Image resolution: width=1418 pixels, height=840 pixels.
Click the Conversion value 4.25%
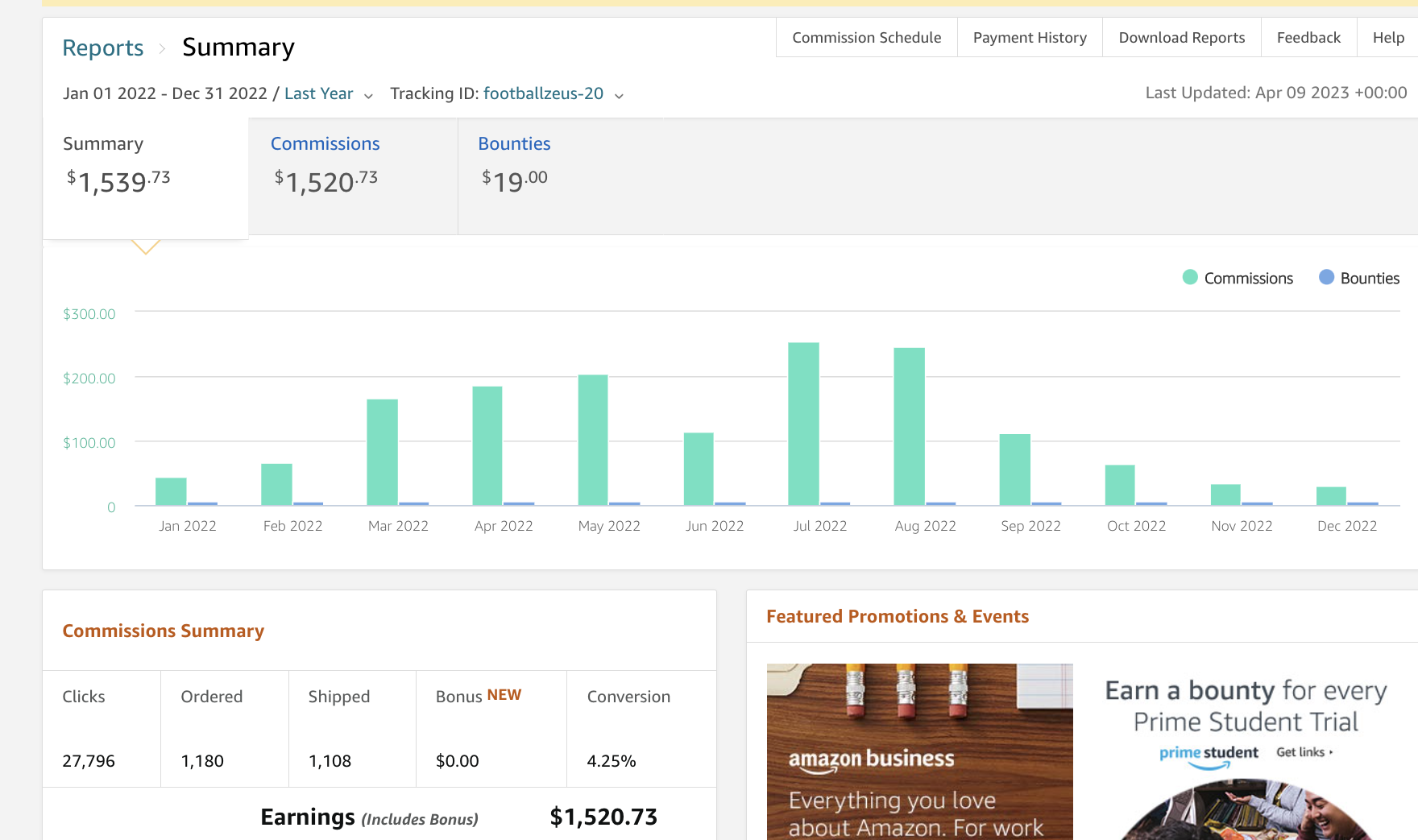[x=612, y=761]
